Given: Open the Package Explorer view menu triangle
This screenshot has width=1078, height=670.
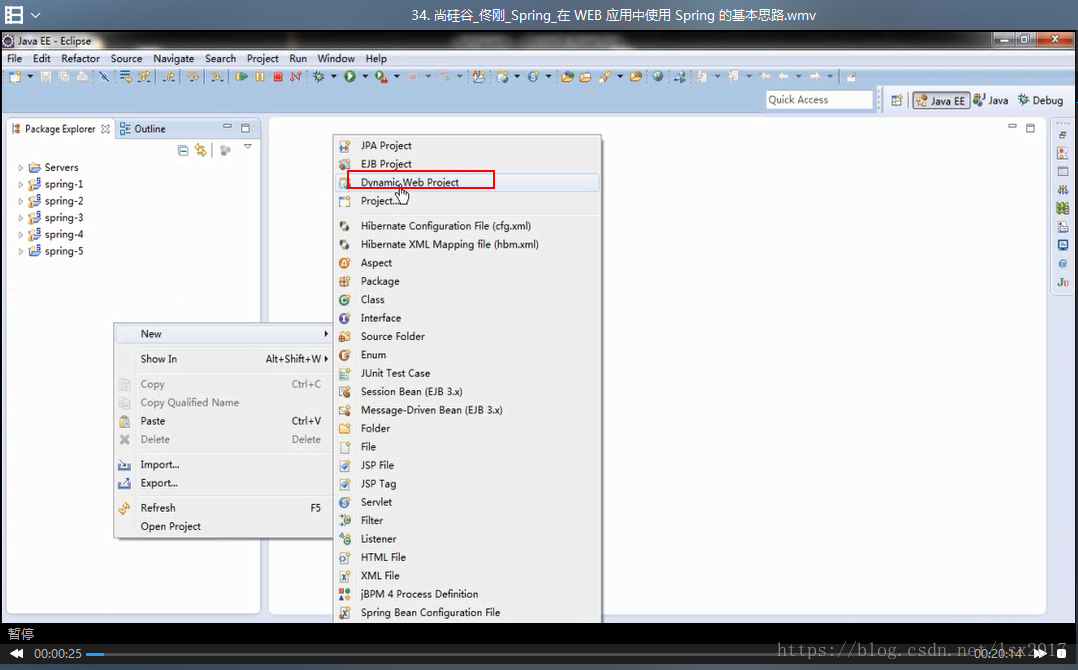Looking at the screenshot, I should 248,147.
